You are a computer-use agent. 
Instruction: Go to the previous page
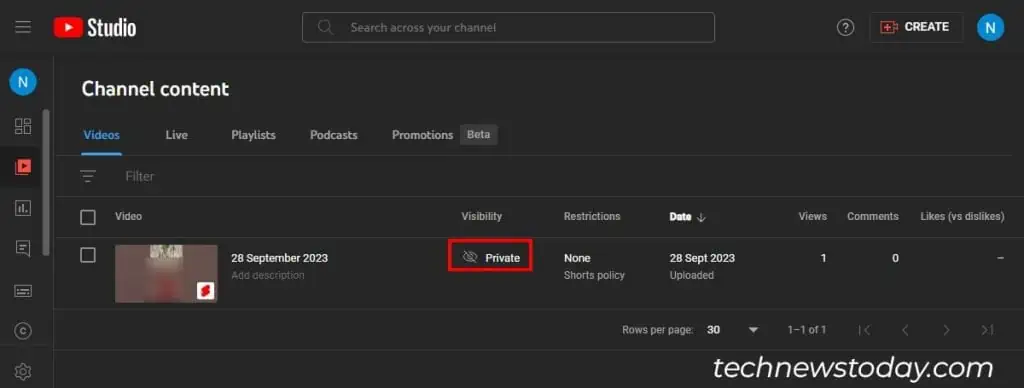pos(905,330)
